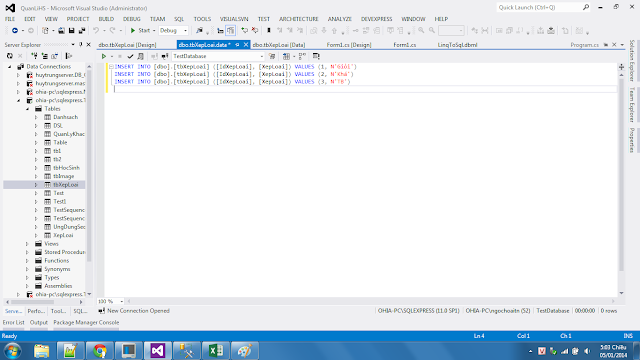Switch to Form1.cs [Design] tab
Viewport: 640px width, 360px height.
coord(349,45)
